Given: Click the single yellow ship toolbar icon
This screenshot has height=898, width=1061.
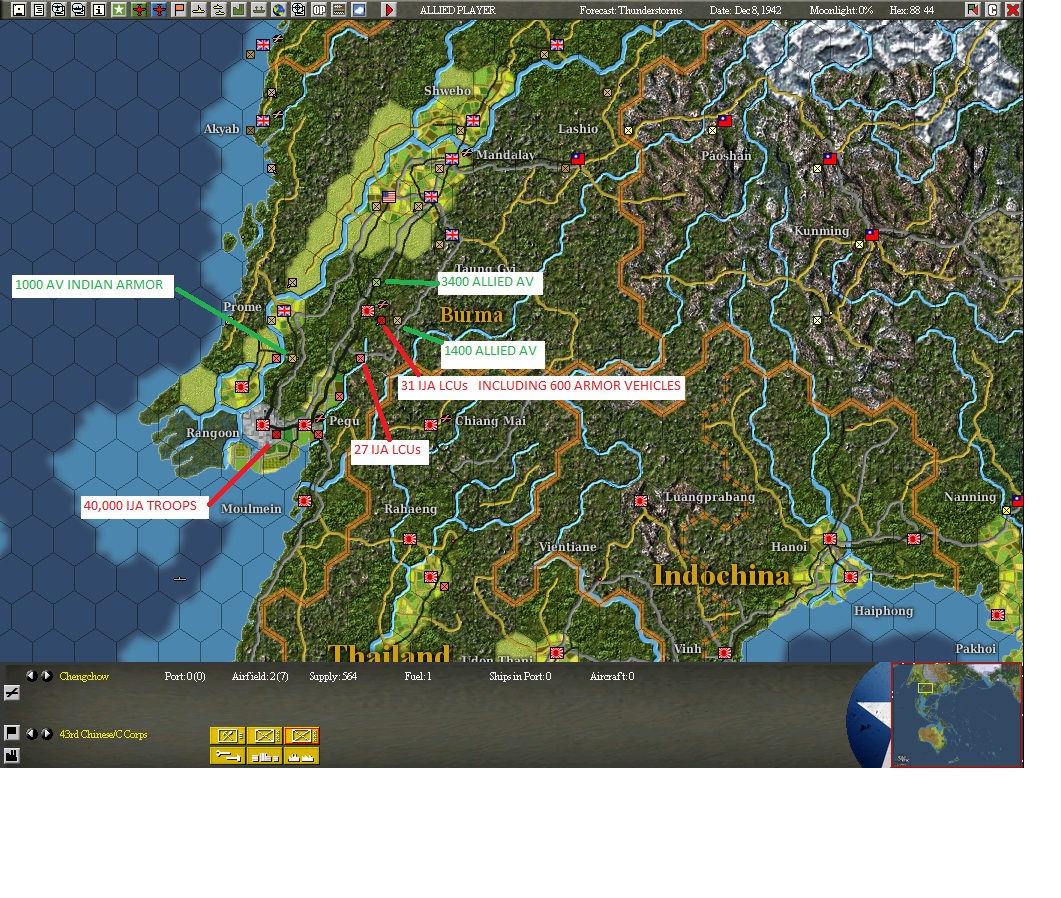Looking at the screenshot, I should [x=199, y=9].
